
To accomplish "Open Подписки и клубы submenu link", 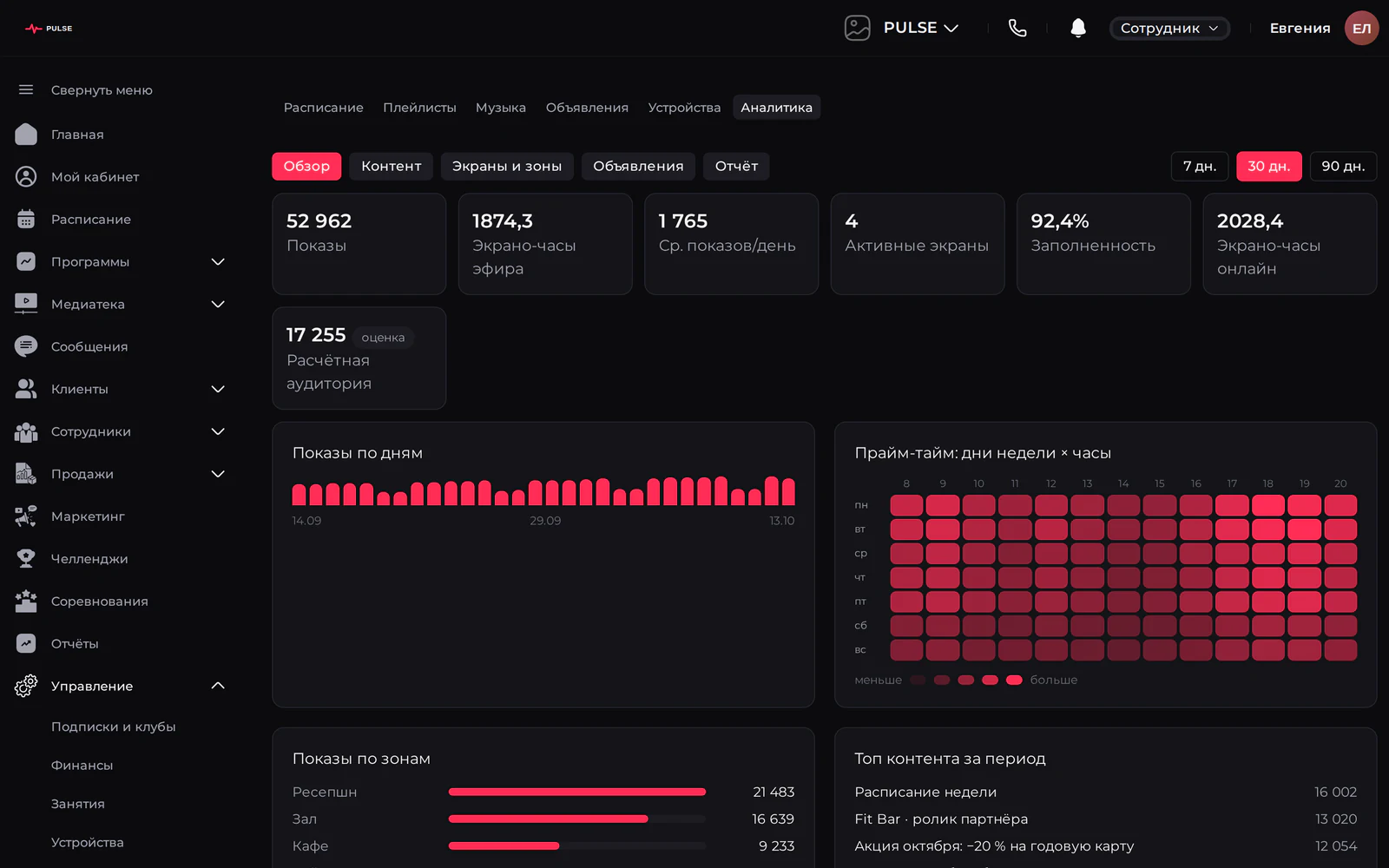I will coord(113,727).
